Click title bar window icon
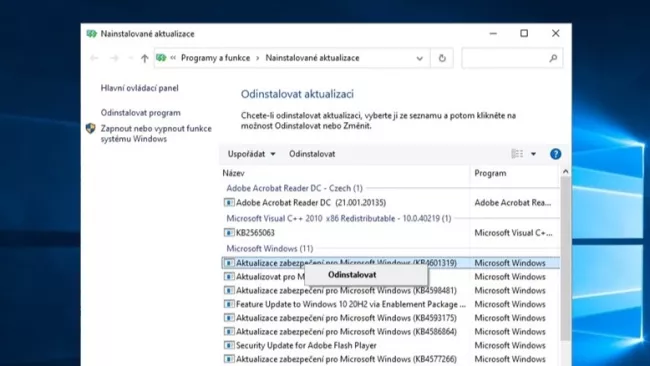Image resolution: width=650 pixels, height=366 pixels. (x=91, y=34)
